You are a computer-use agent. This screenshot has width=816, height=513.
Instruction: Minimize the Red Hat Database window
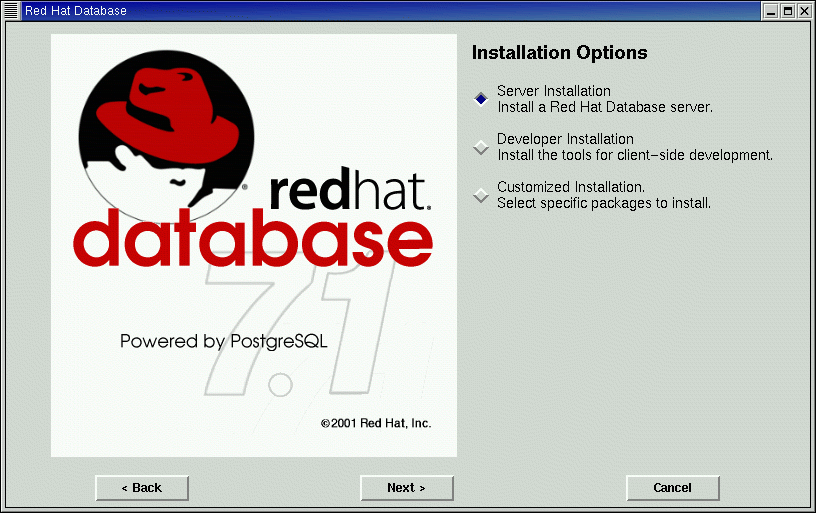click(771, 11)
